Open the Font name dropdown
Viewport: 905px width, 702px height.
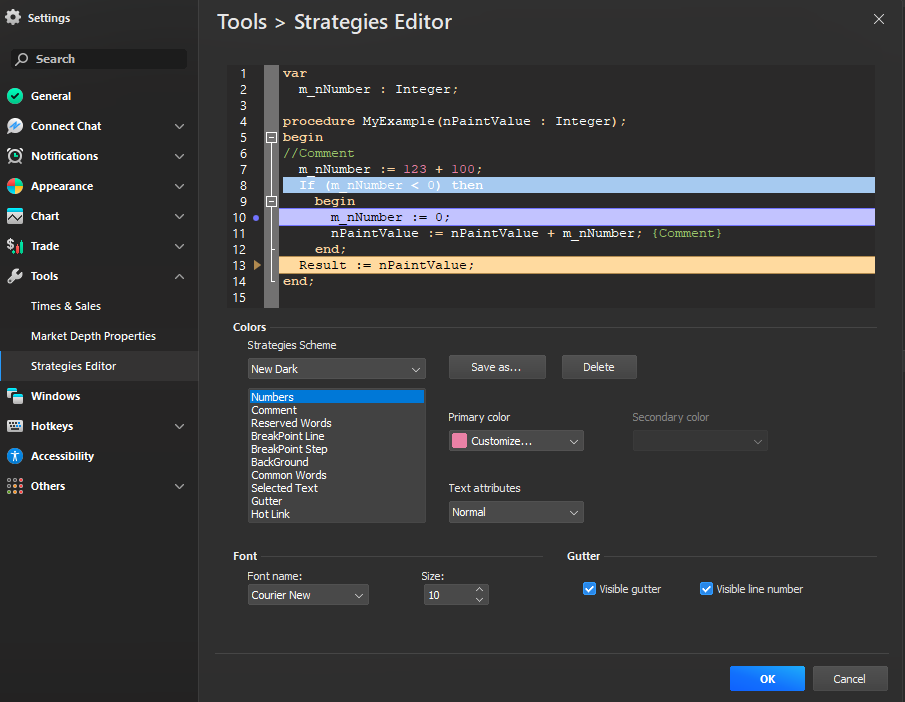click(308, 595)
